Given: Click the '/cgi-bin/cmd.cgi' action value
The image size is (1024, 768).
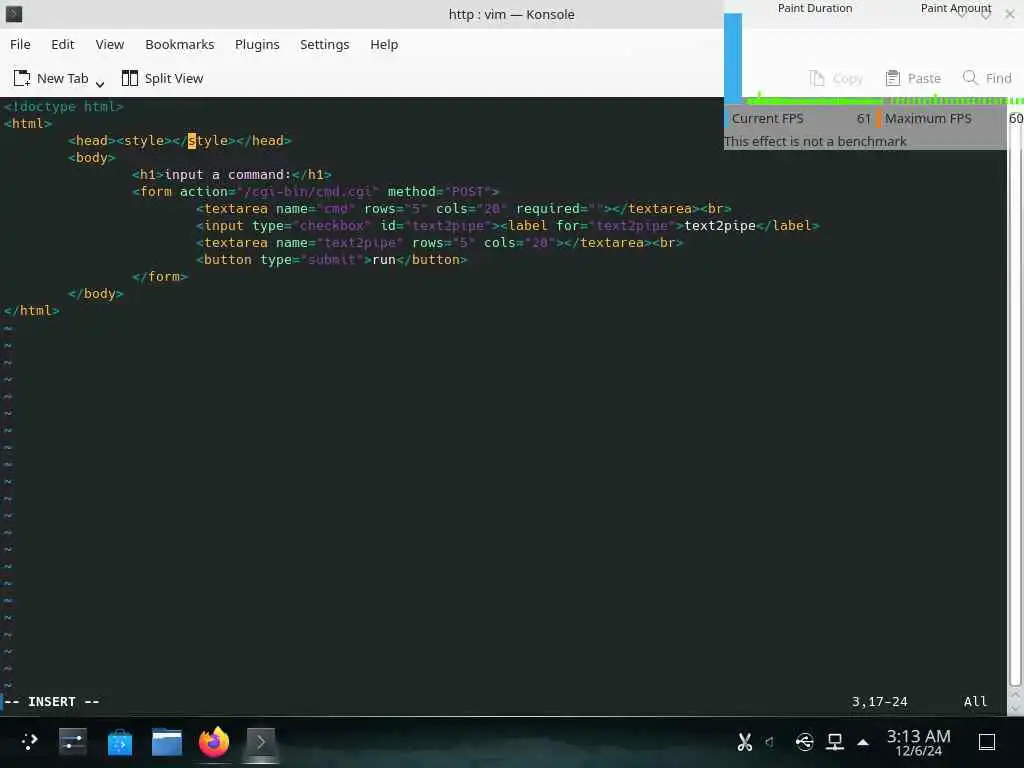Looking at the screenshot, I should pos(308,191).
